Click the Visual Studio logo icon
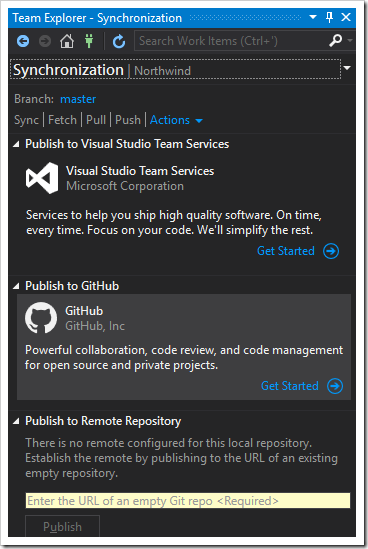This screenshot has width=368, height=549. coord(42,178)
